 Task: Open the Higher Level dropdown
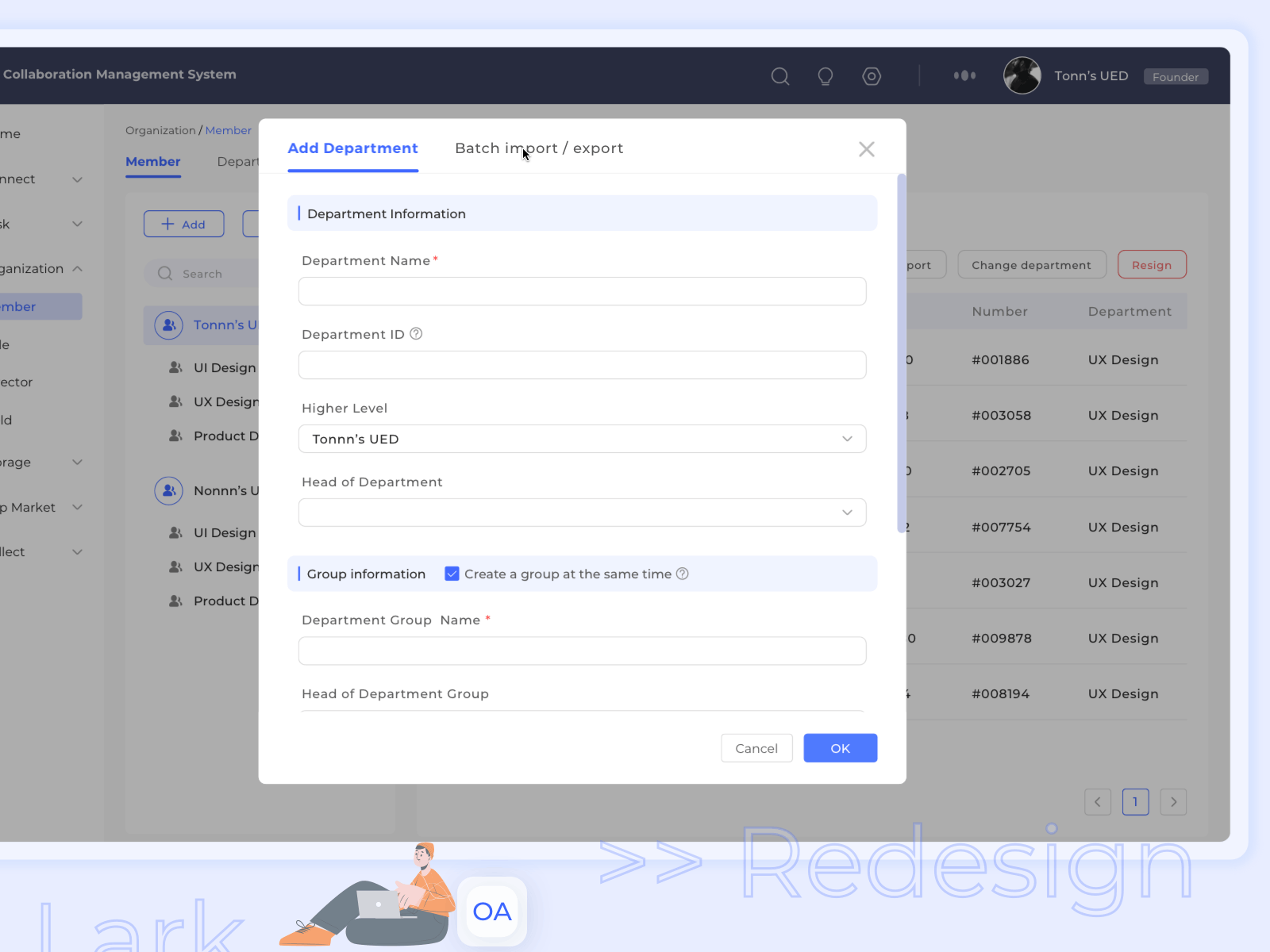click(x=582, y=439)
